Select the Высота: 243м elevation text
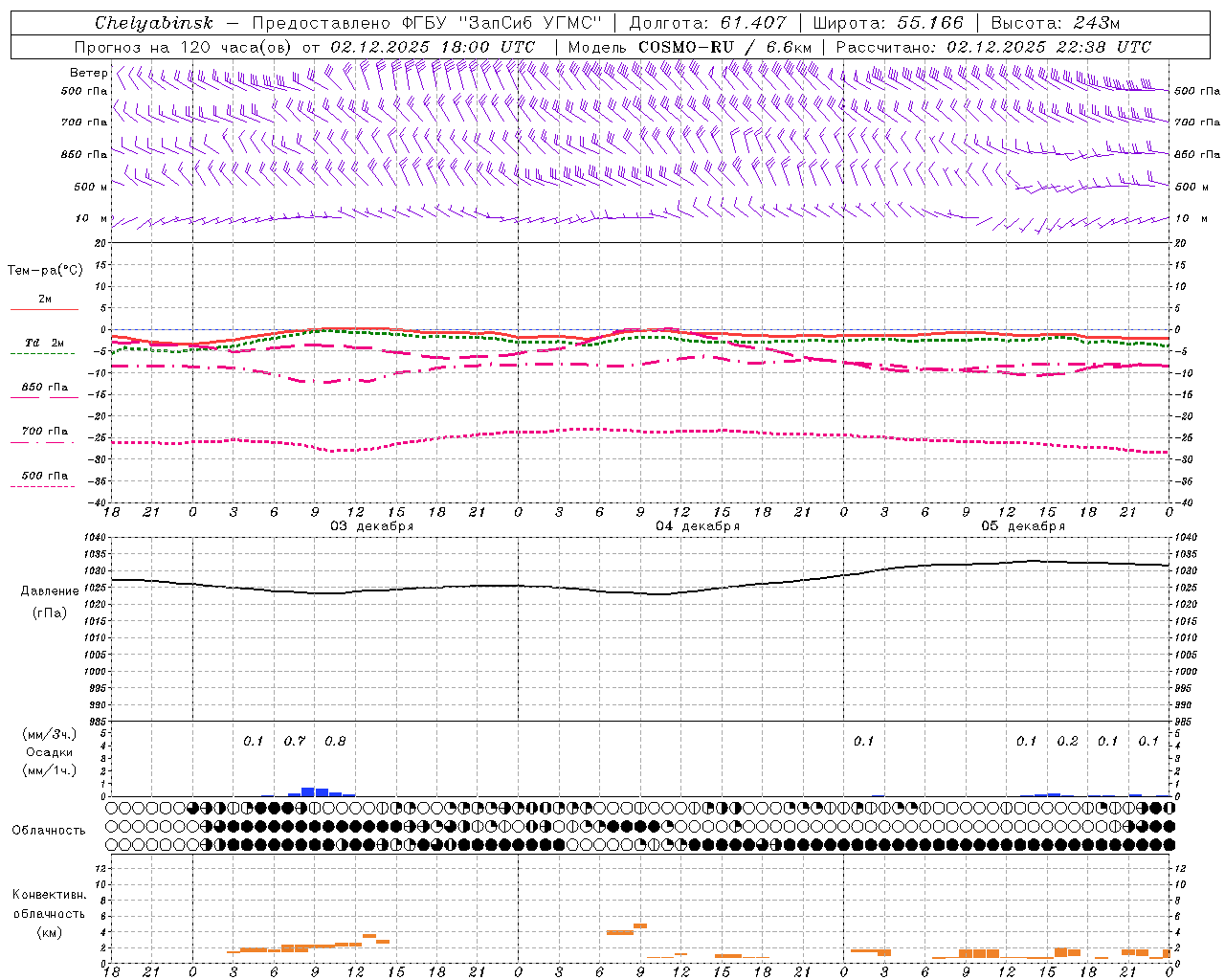Image resolution: width=1225 pixels, height=980 pixels. click(x=1056, y=23)
